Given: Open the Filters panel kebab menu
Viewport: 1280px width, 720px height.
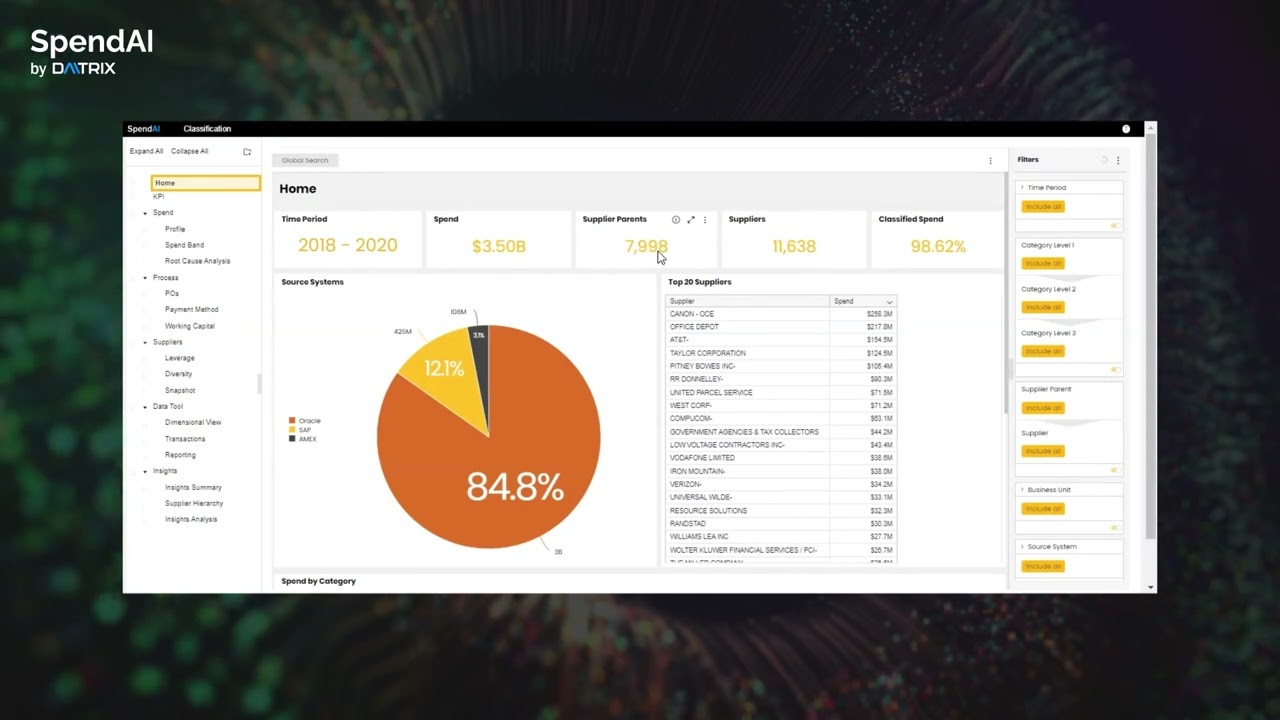Looking at the screenshot, I should (1118, 160).
